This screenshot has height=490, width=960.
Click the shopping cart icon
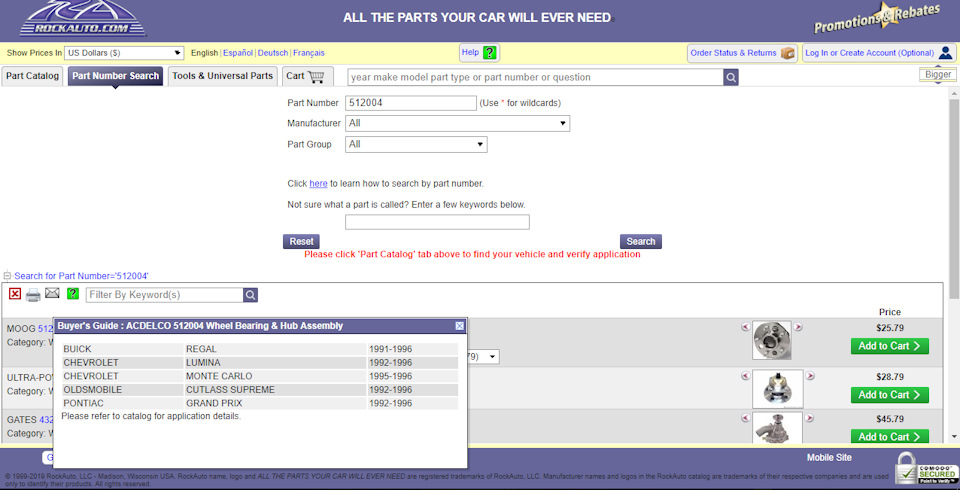coord(316,77)
